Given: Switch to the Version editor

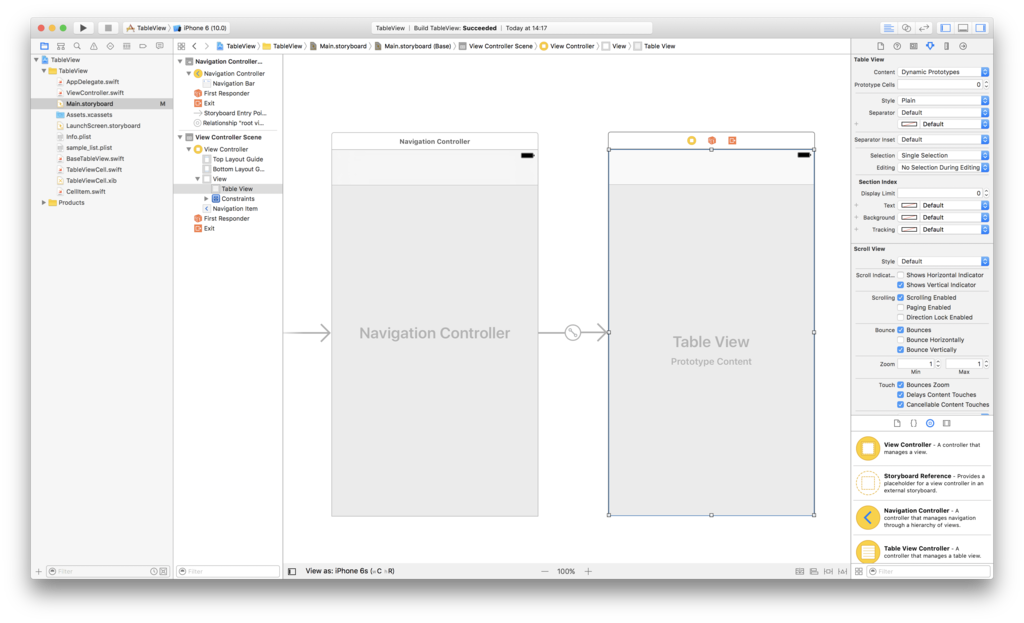Looking at the screenshot, I should (x=924, y=28).
